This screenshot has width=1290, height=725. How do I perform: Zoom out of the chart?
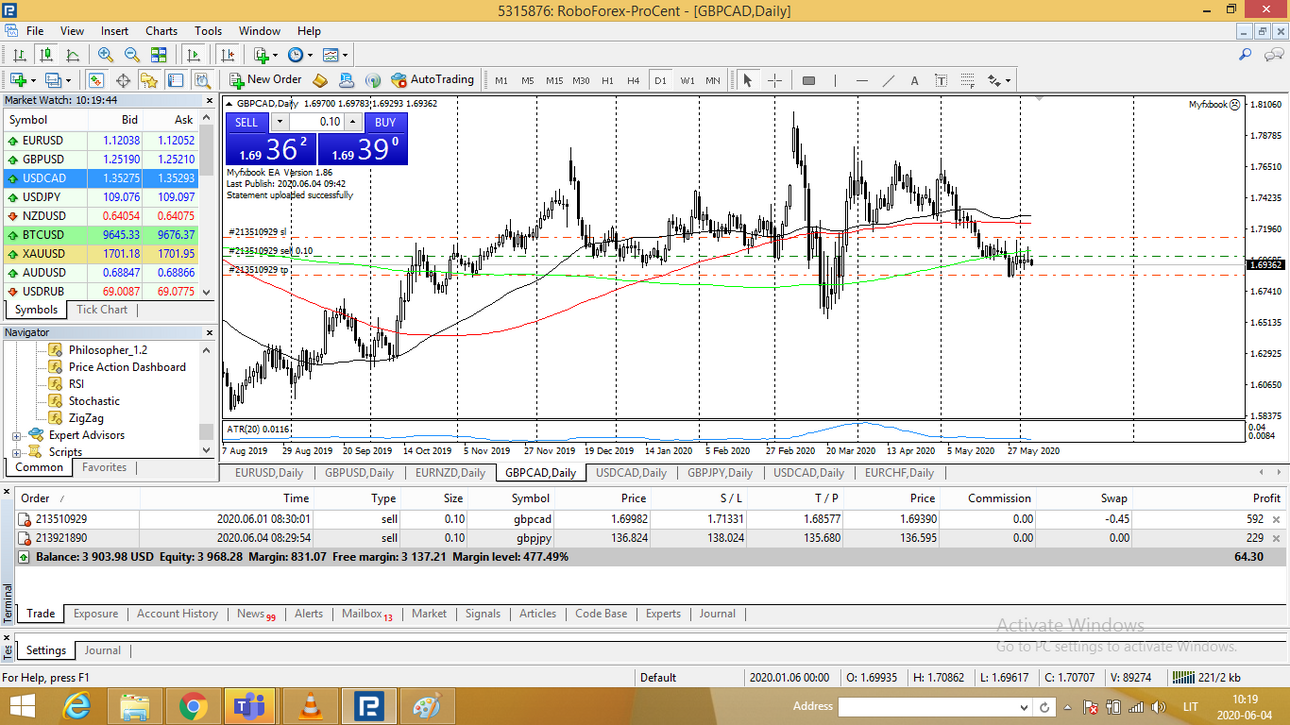pyautogui.click(x=132, y=55)
